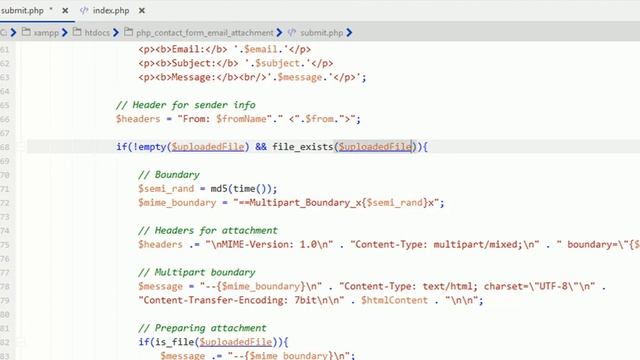Image resolution: width=640 pixels, height=360 pixels.
Task: Click the '// Multipart boundary' comment
Action: 197,272
